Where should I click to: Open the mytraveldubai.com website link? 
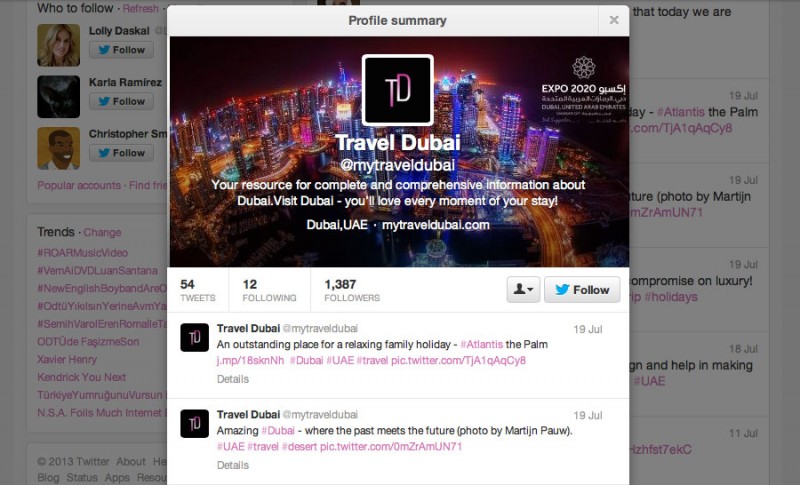point(436,225)
